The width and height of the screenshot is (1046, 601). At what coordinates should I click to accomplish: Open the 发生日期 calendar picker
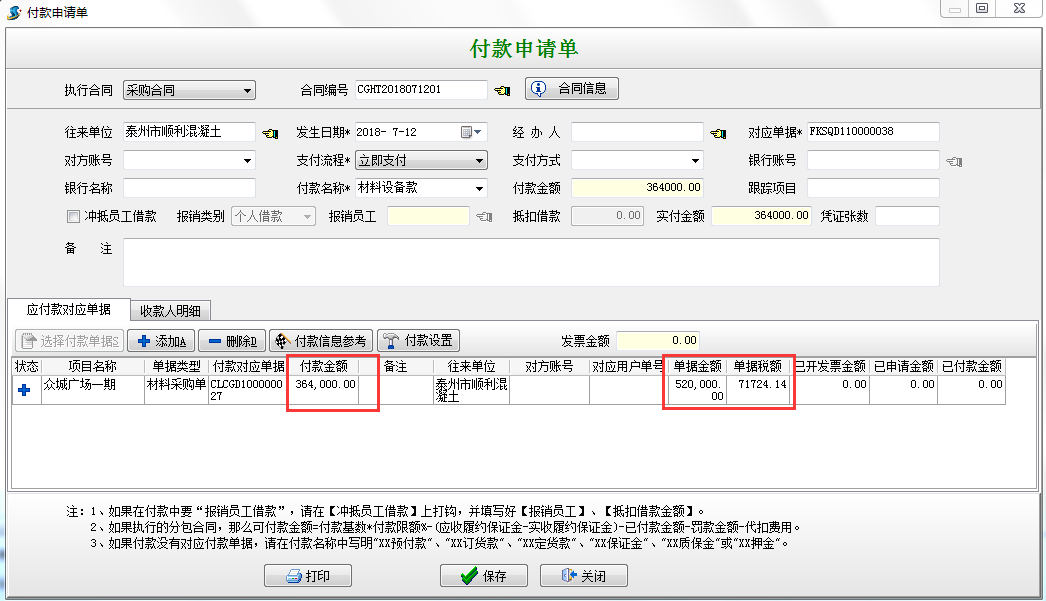click(470, 132)
